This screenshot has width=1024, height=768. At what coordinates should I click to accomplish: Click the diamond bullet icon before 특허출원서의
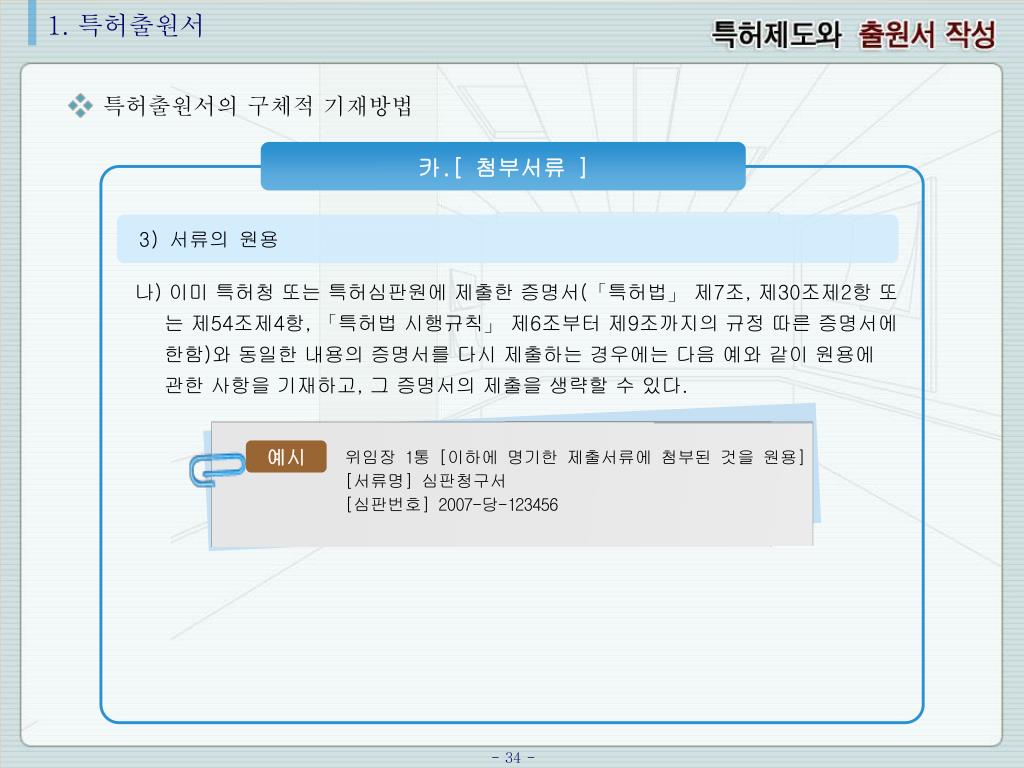(x=80, y=106)
